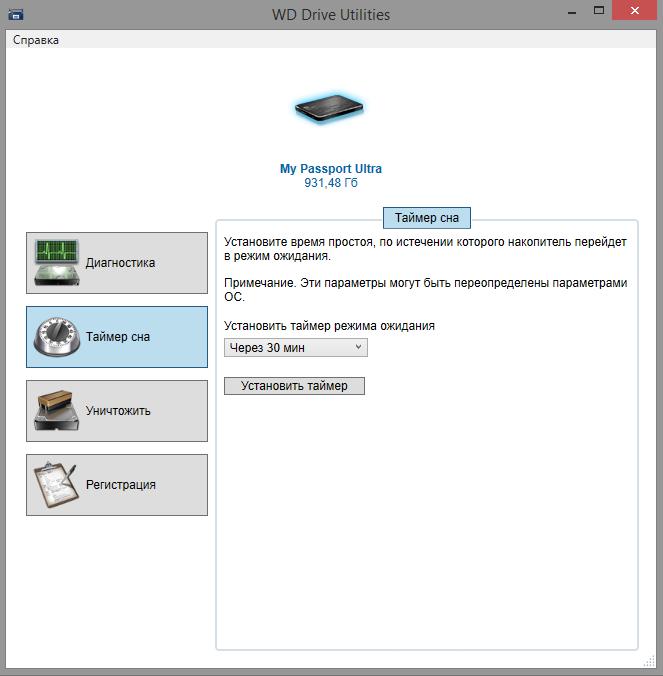Minimize the WD Drive Utilities window
The image size is (663, 676).
(x=572, y=12)
